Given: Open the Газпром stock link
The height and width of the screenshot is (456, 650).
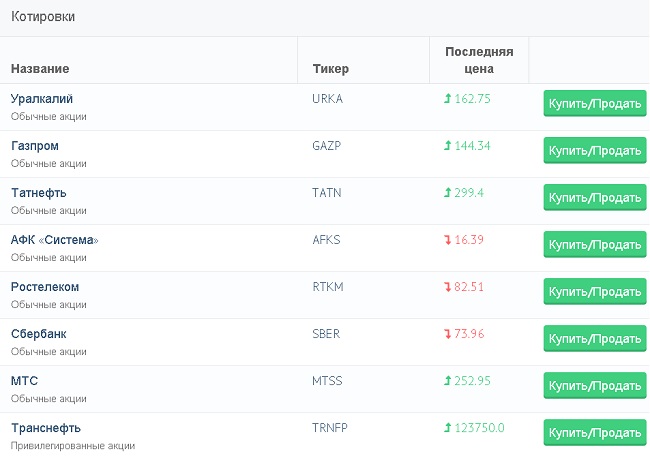Looking at the screenshot, I should coord(35,146).
